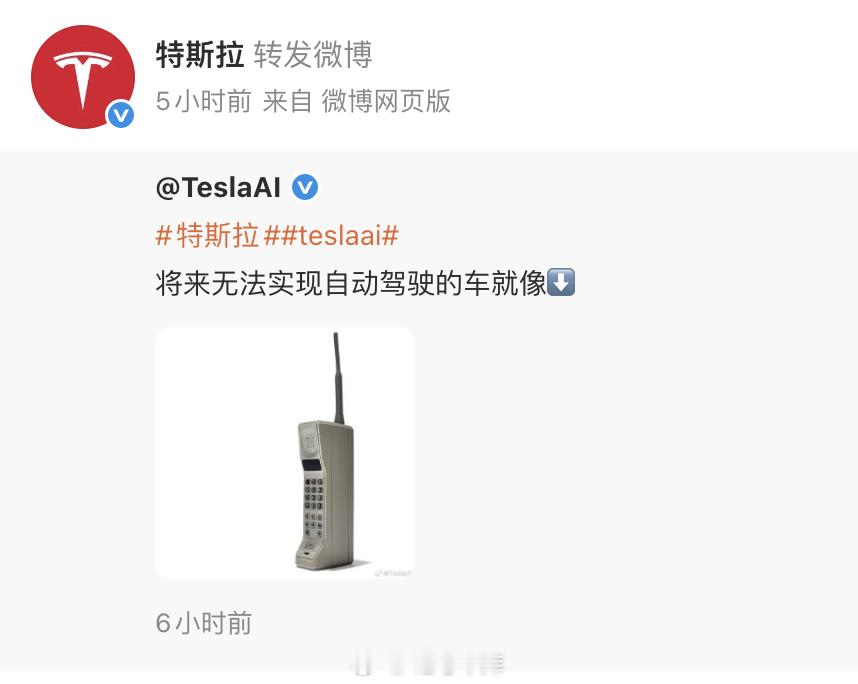Click the blurred watermark at the bottom

pos(428,662)
